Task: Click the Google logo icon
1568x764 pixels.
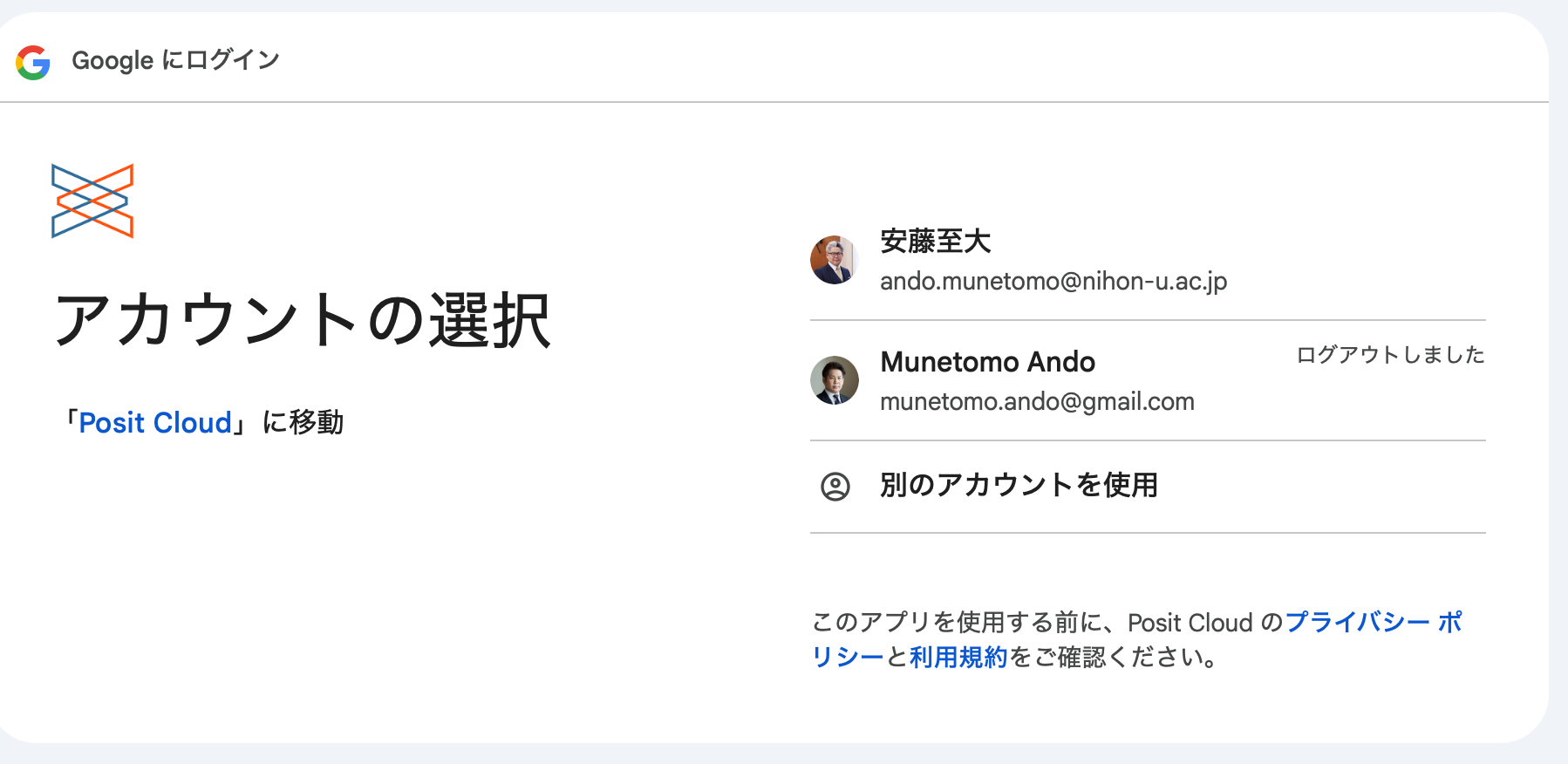Action: pos(33,62)
